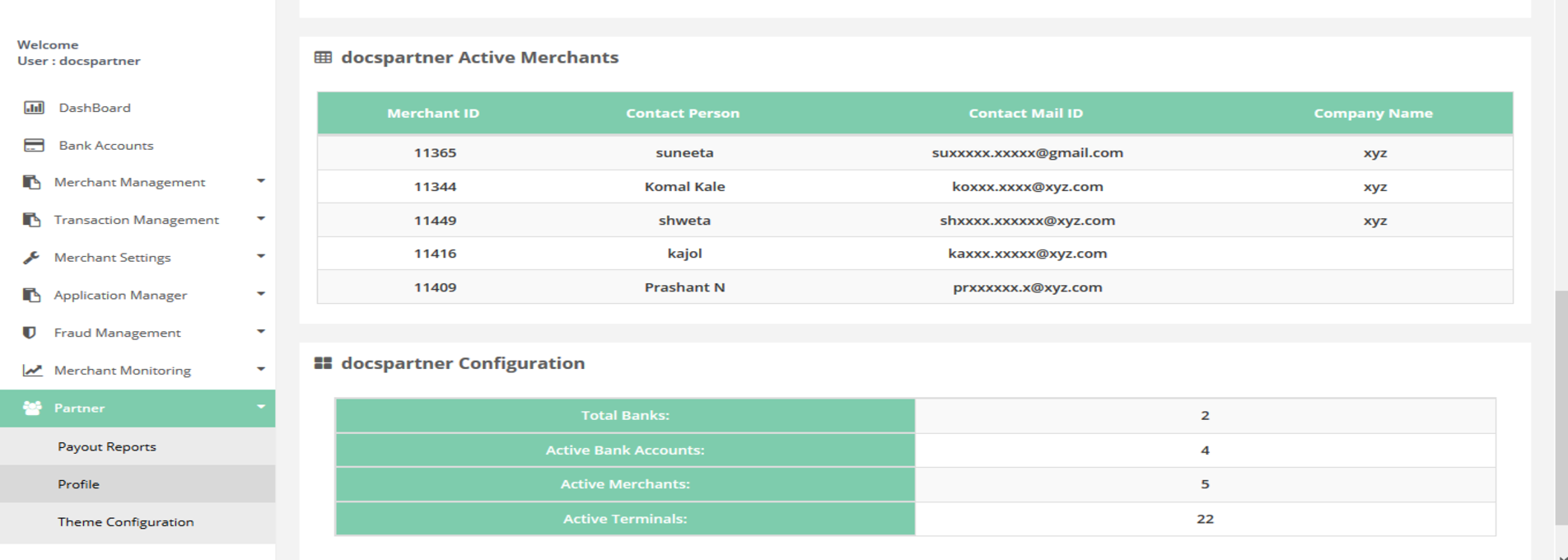This screenshot has width=1568, height=560.
Task: Click the DashBoard bar chart icon
Action: [34, 108]
